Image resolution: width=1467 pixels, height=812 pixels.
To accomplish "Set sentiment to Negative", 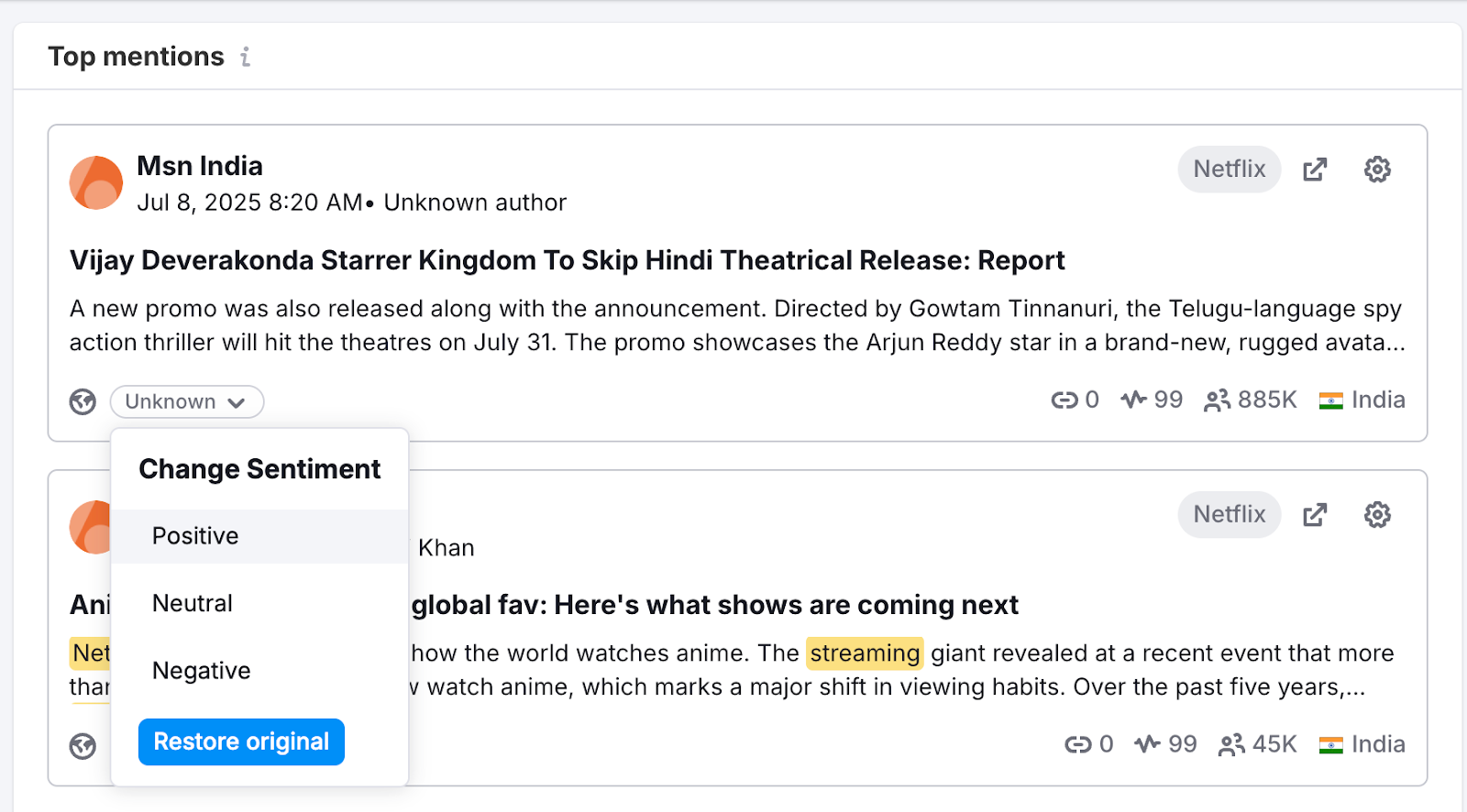I will (201, 671).
